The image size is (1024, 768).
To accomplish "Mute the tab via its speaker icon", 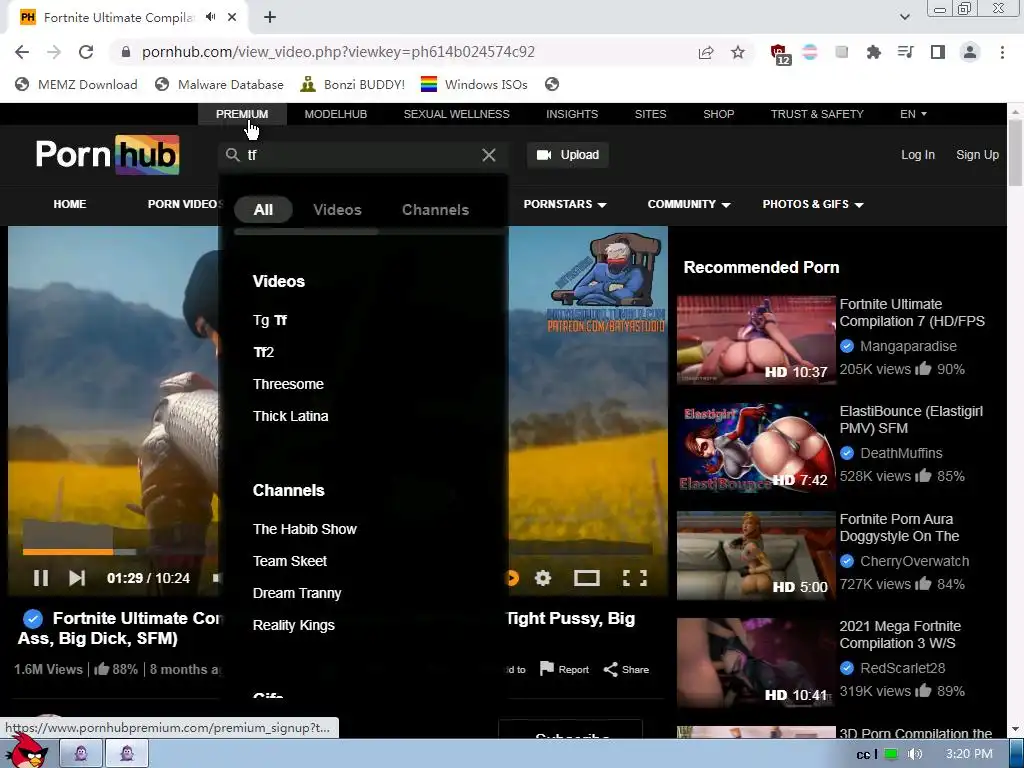I will point(210,17).
